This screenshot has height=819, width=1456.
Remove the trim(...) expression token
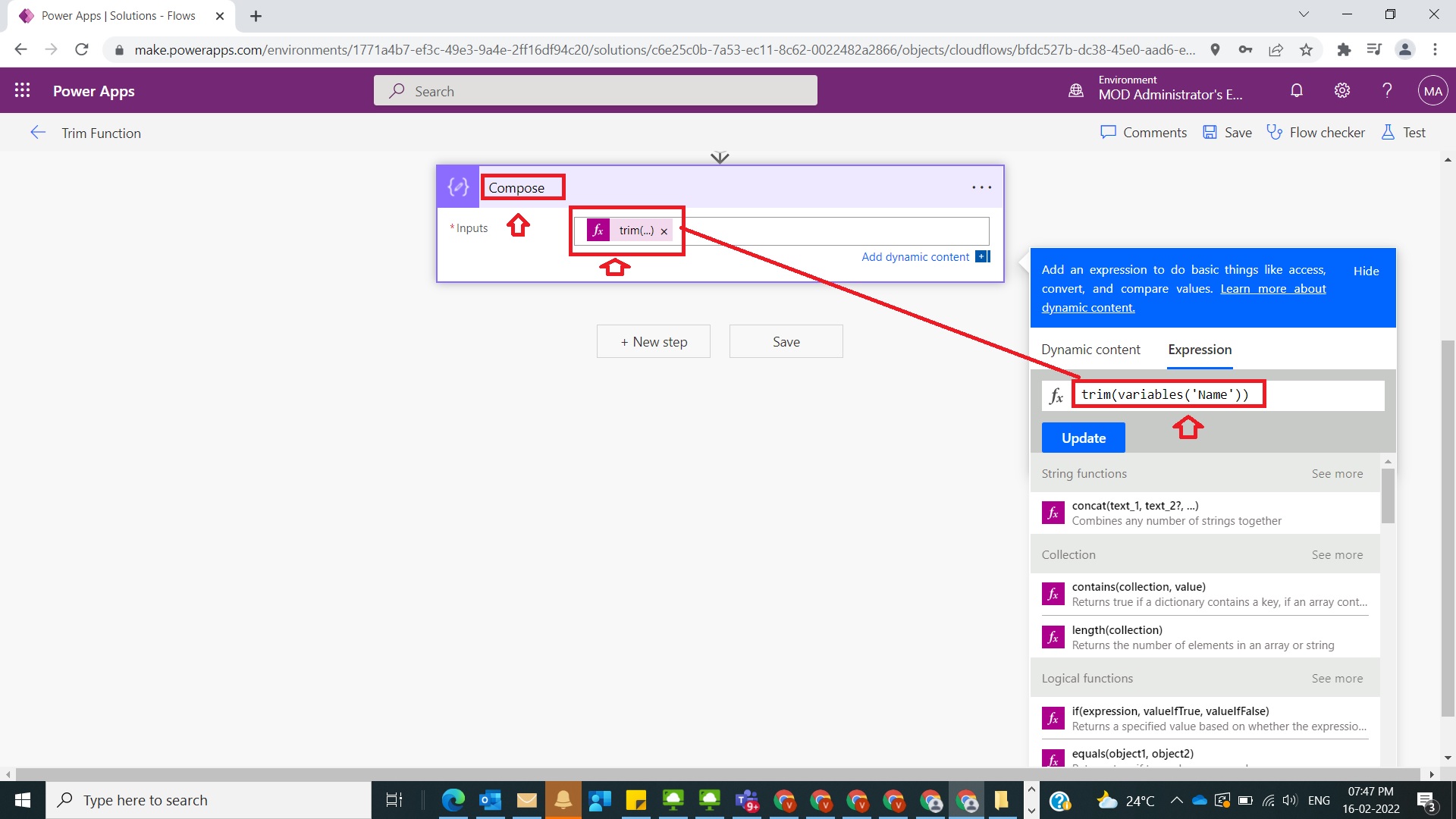pyautogui.click(x=664, y=231)
